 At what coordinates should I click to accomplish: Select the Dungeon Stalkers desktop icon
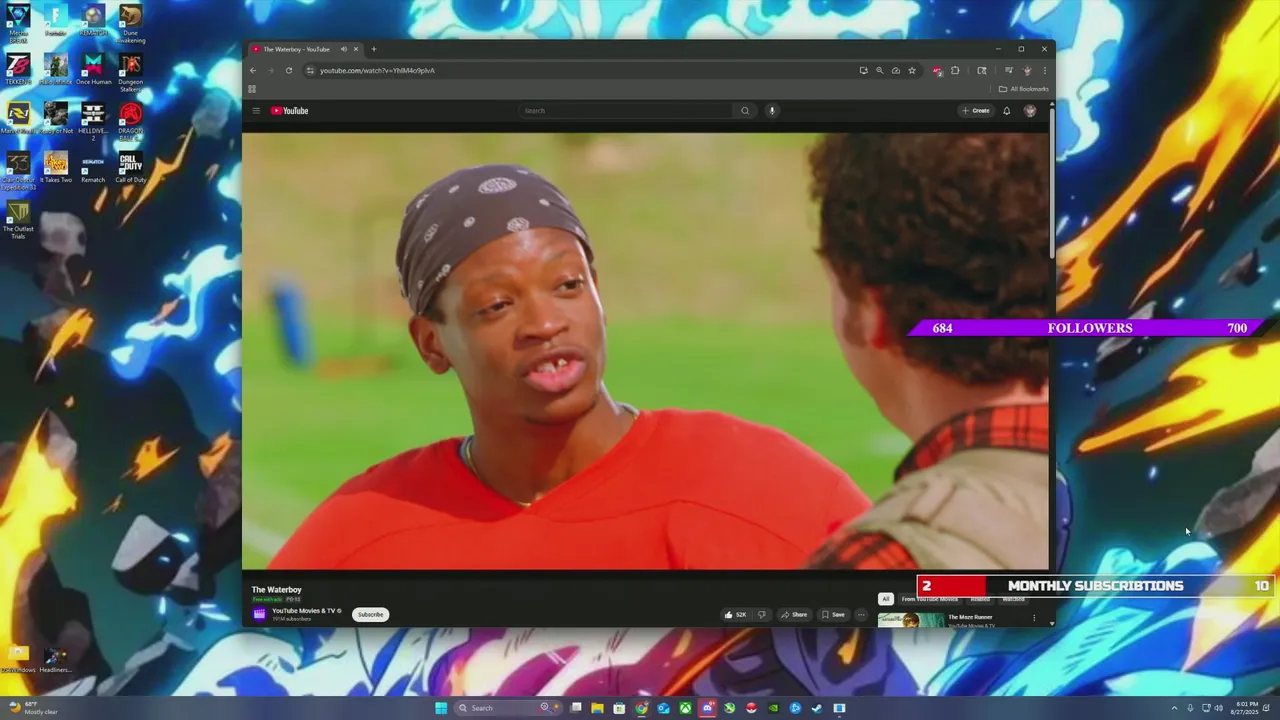[x=130, y=73]
